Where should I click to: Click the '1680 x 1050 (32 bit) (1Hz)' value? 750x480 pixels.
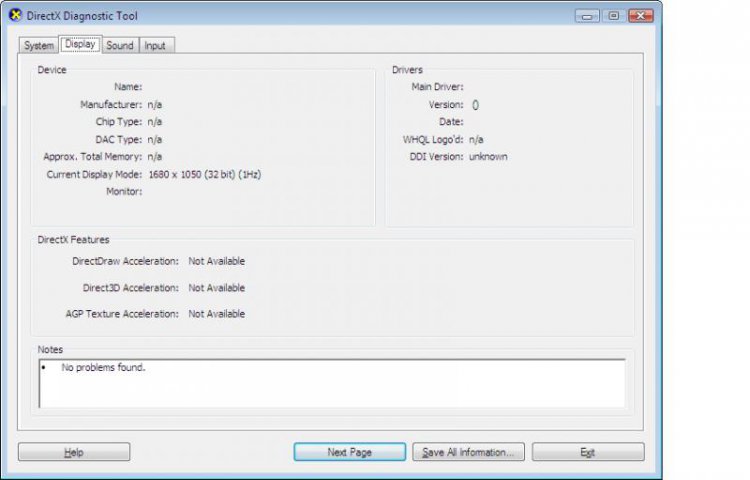(205, 175)
